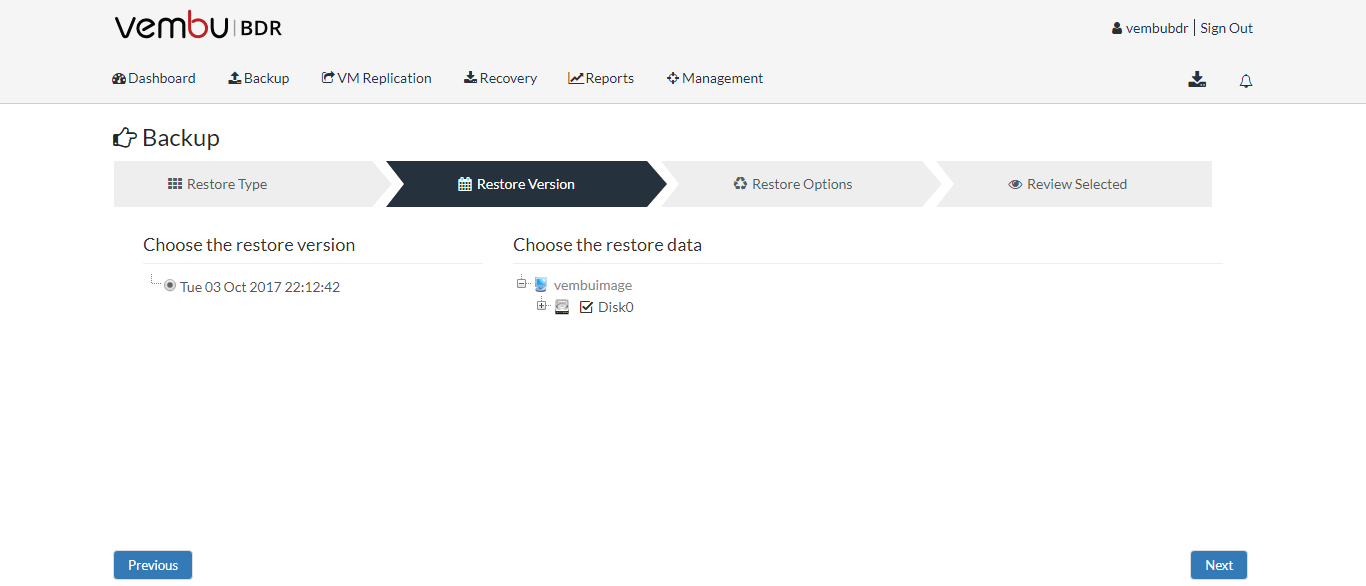The height and width of the screenshot is (586, 1366).
Task: Click the pointing hand icon beside the Backup heading
Action: point(125,138)
